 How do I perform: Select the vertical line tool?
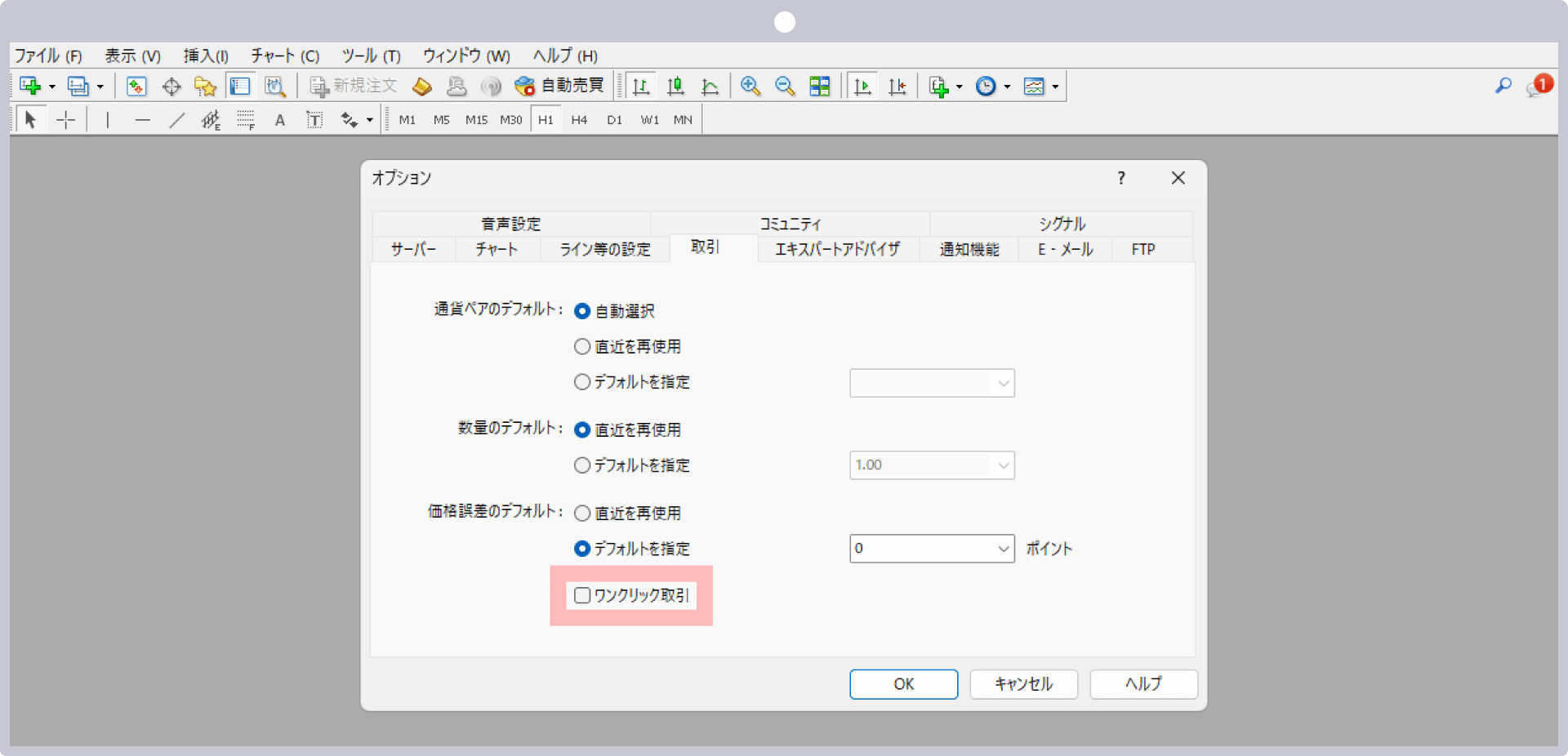[107, 120]
